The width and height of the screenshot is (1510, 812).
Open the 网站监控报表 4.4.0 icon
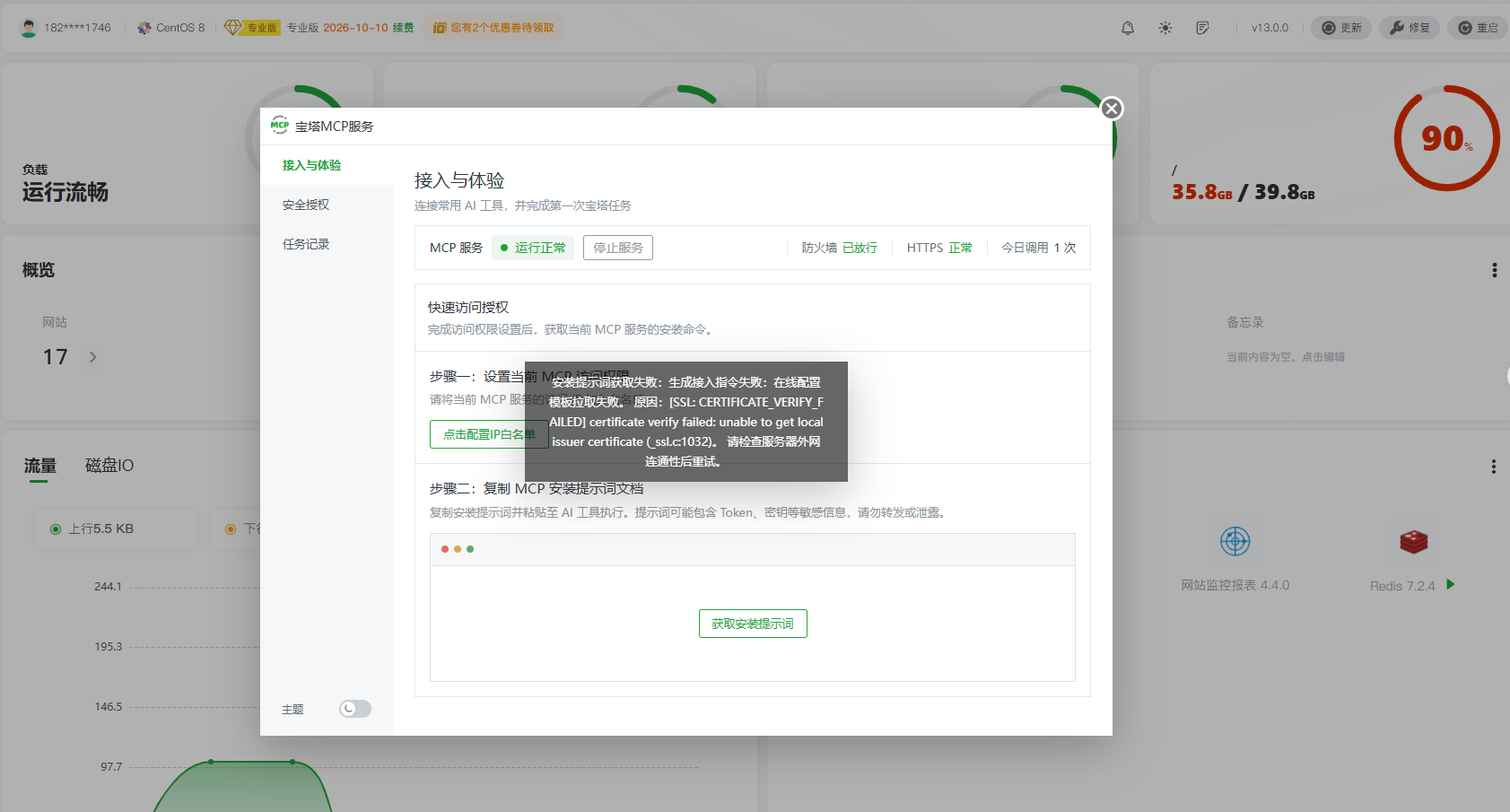click(x=1235, y=541)
